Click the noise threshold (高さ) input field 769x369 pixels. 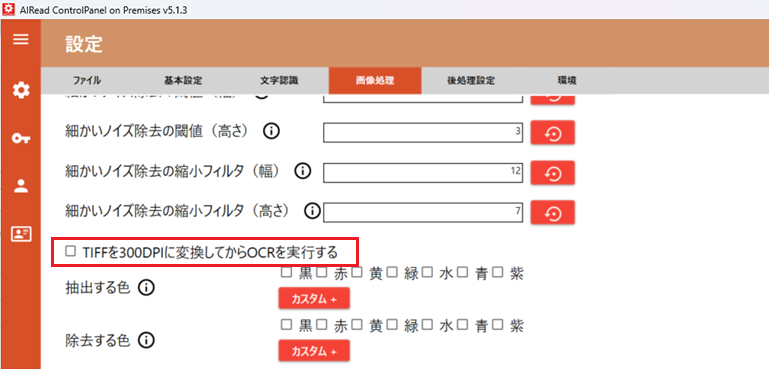(x=423, y=132)
